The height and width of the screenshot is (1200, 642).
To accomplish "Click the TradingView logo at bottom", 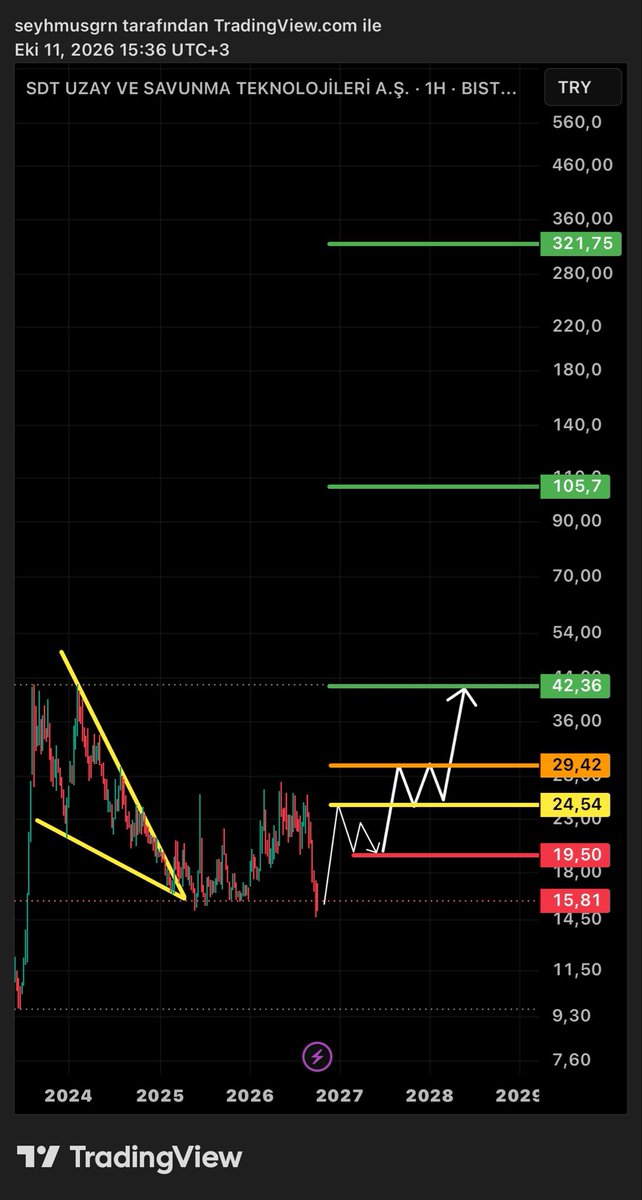I will [130, 1158].
